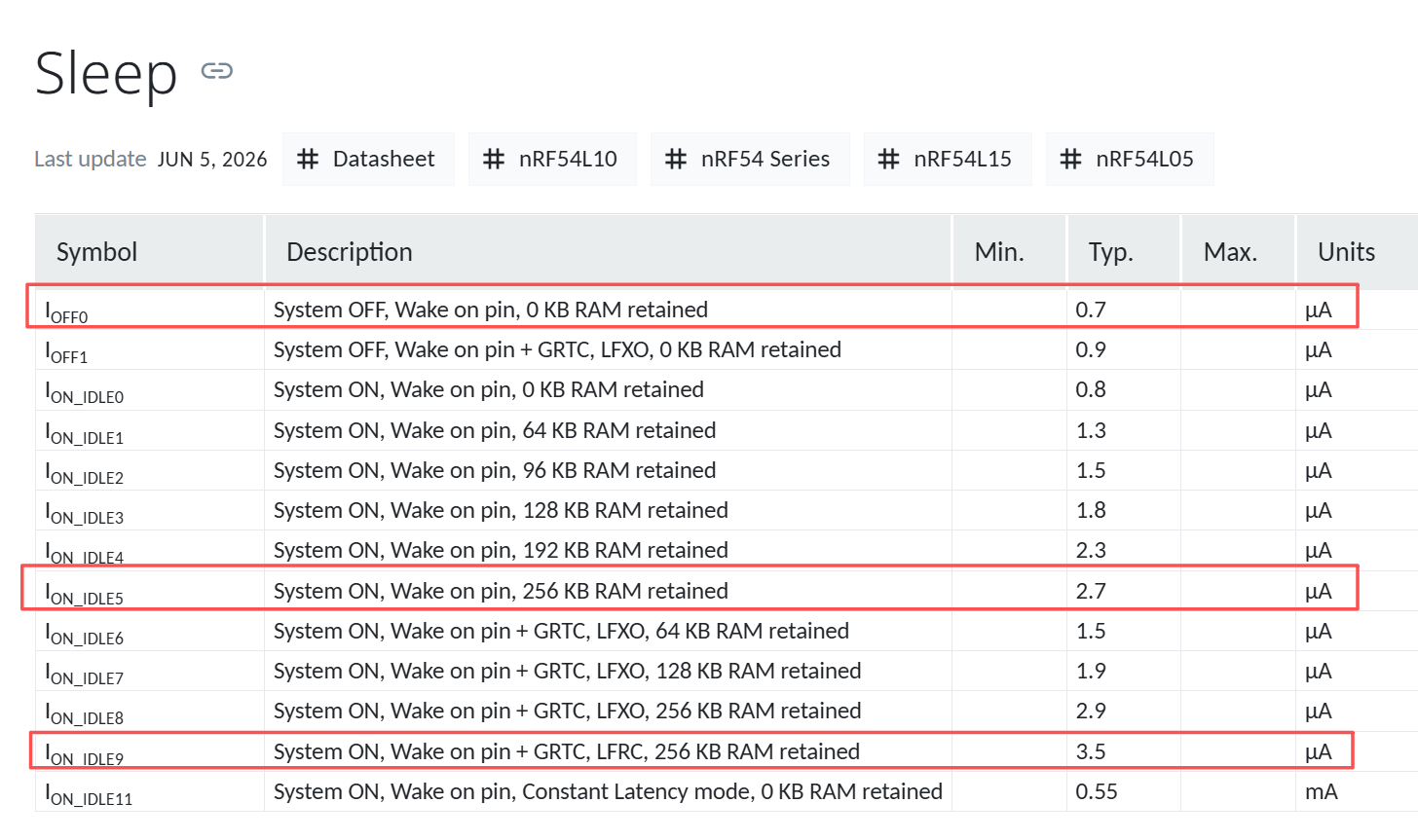Click the 96 KB RAM retained description

[495, 470]
